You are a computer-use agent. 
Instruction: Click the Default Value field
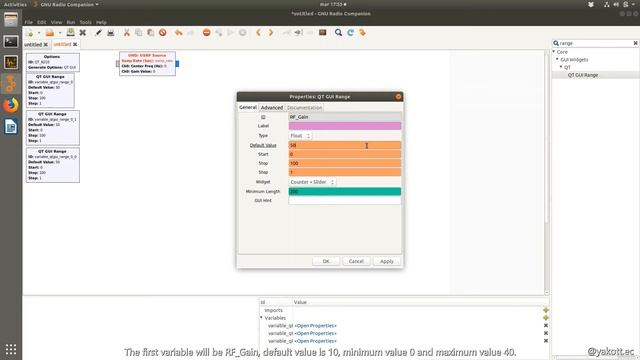click(345, 145)
